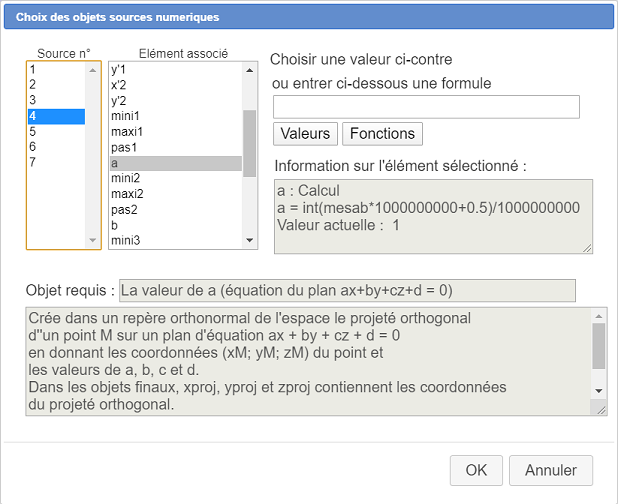Click up arrow of Source n° scrollbar
The height and width of the screenshot is (504, 618).
tap(93, 71)
